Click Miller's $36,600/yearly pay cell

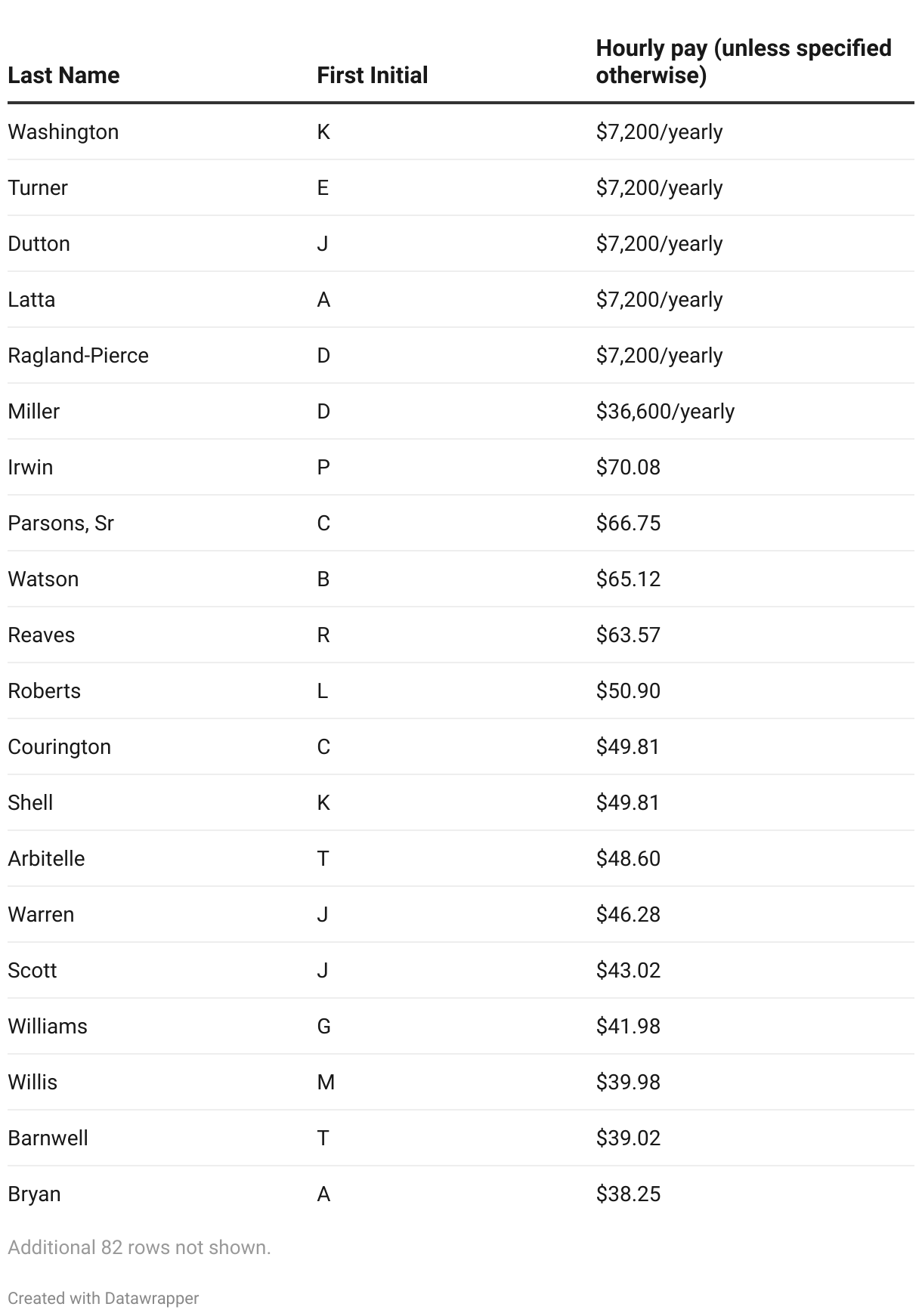click(x=665, y=412)
